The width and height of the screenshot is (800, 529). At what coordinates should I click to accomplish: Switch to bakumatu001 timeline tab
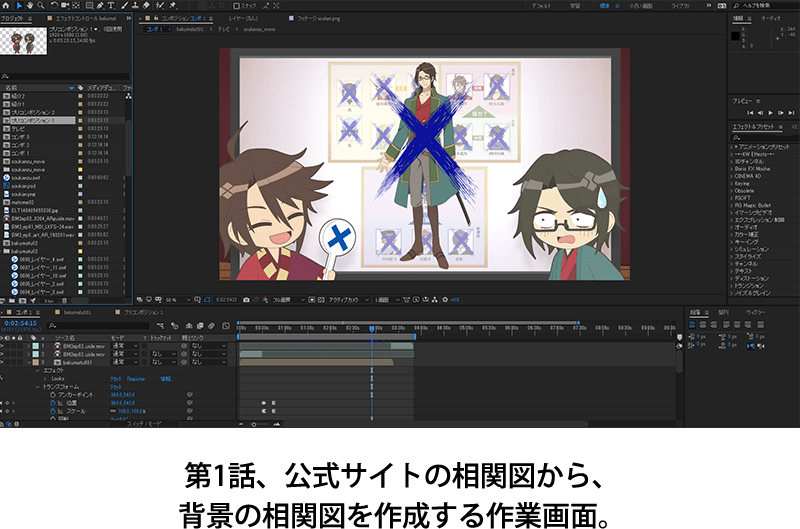[77, 312]
